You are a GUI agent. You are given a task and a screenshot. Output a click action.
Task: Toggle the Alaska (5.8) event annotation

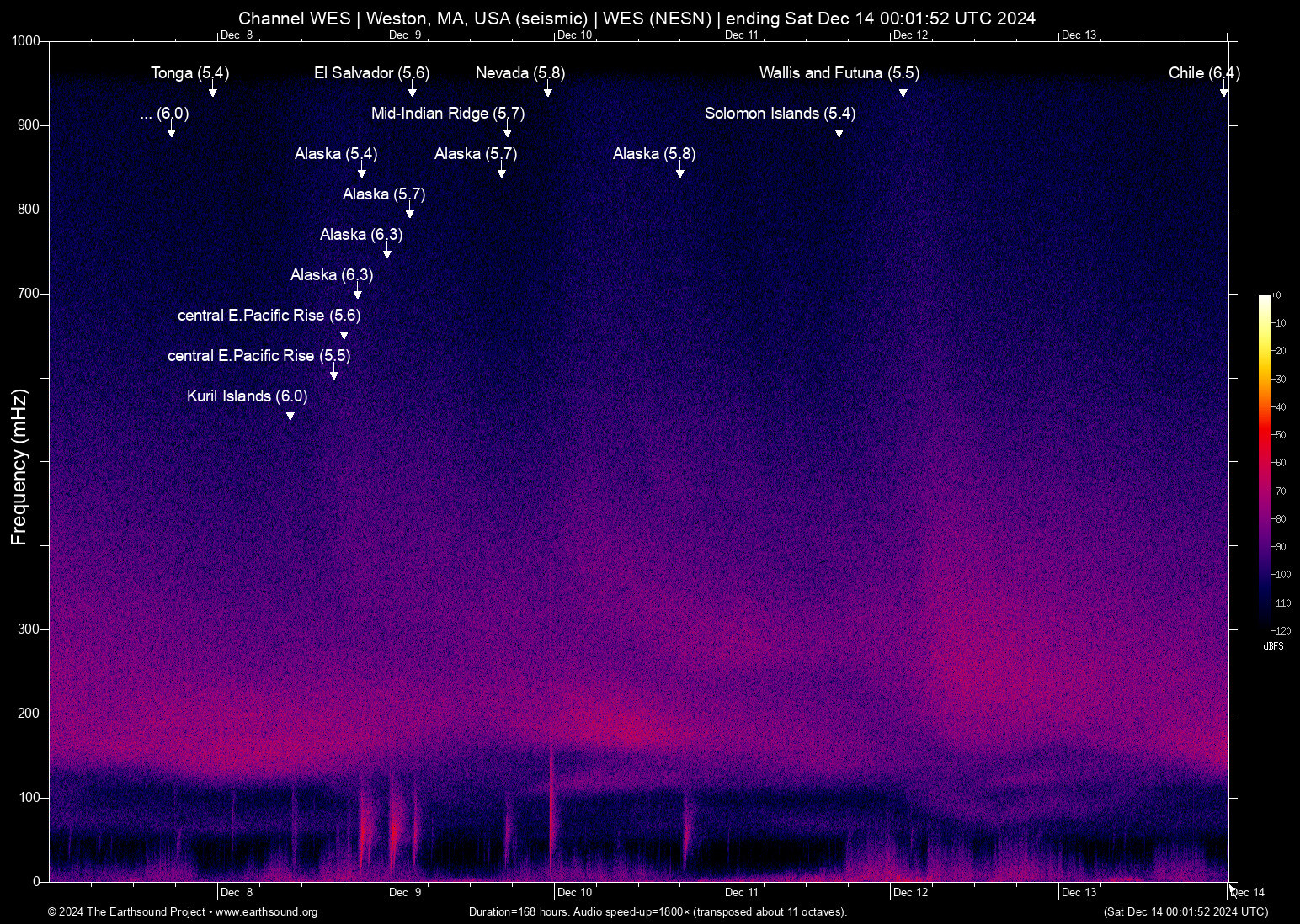tap(653, 154)
